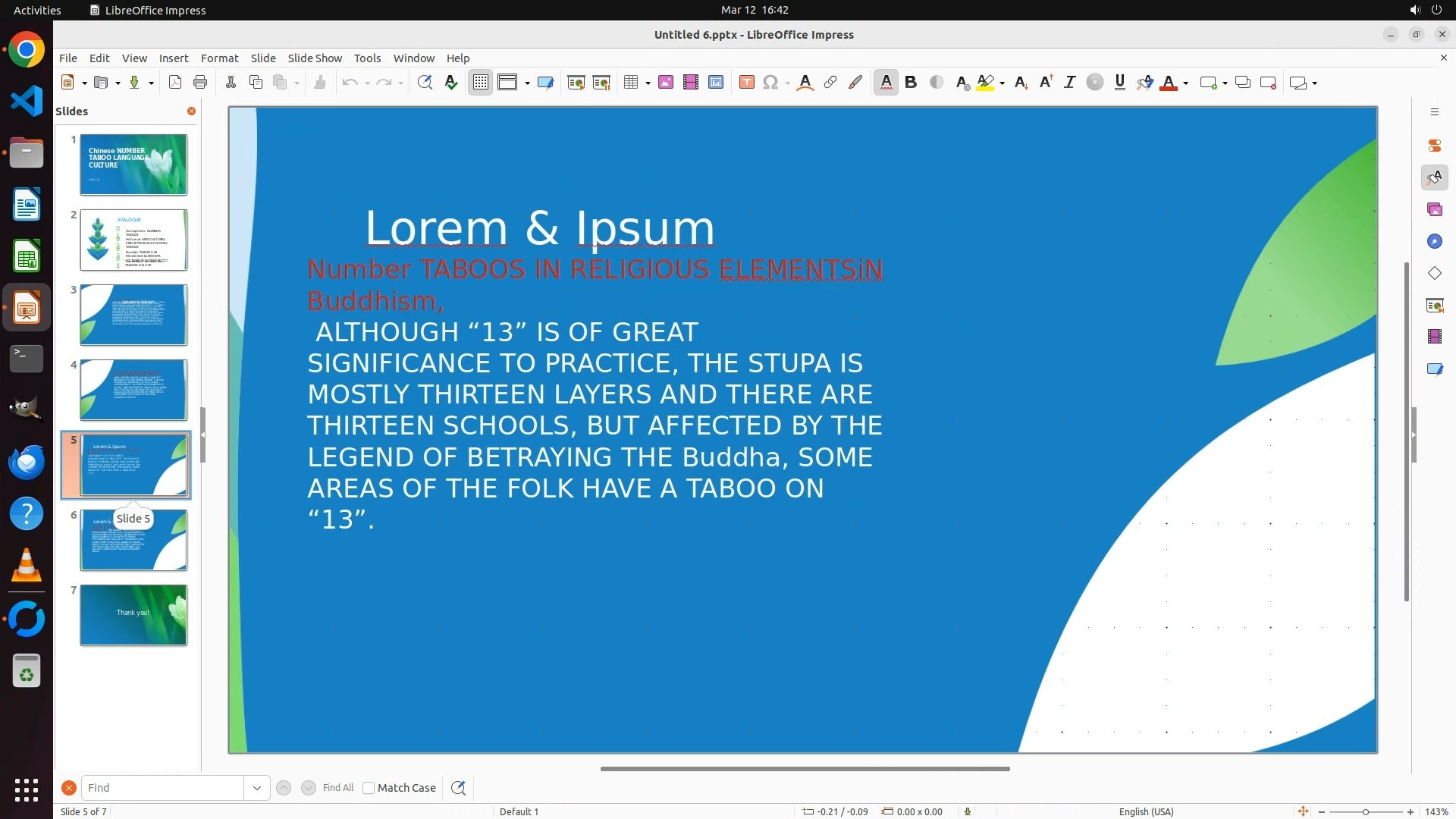Expand the Find history dropdown
The image size is (1456, 819).
[x=257, y=788]
